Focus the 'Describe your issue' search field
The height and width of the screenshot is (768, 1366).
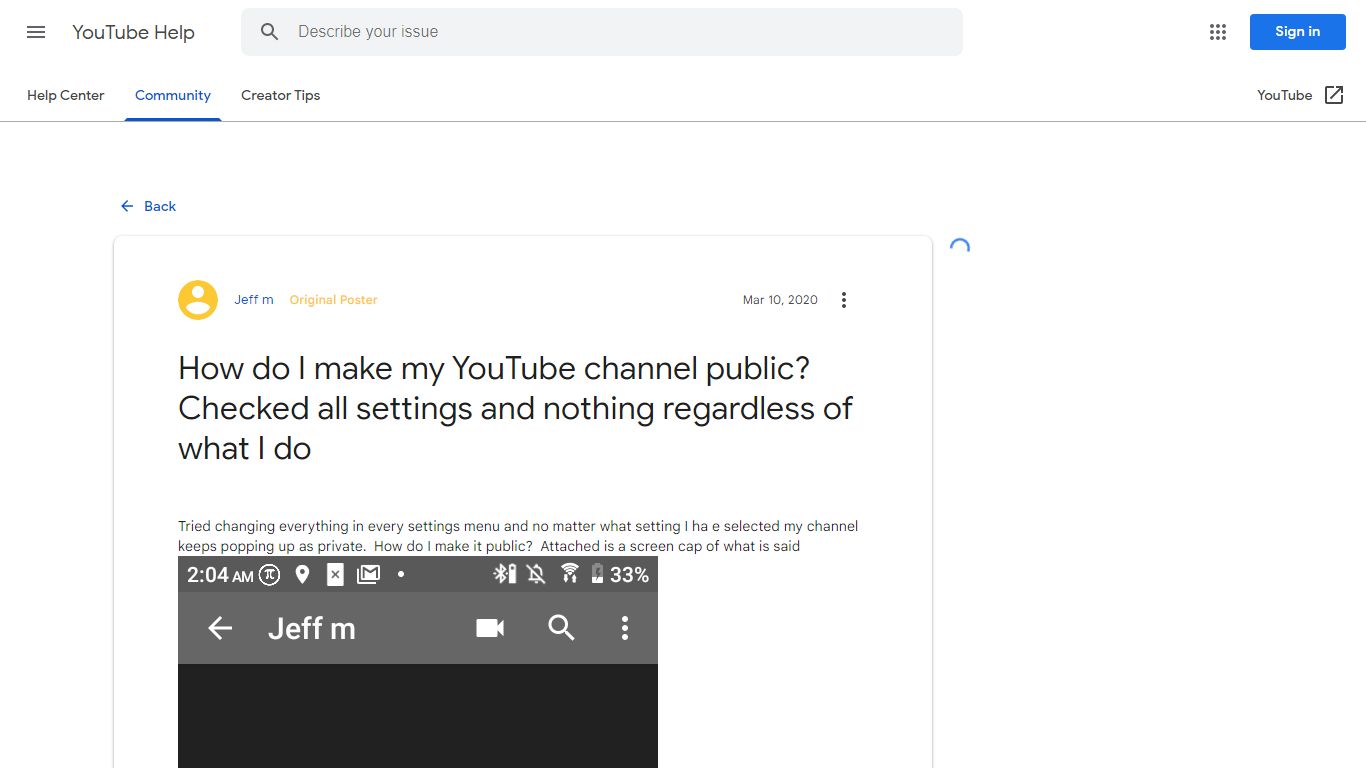pos(602,32)
